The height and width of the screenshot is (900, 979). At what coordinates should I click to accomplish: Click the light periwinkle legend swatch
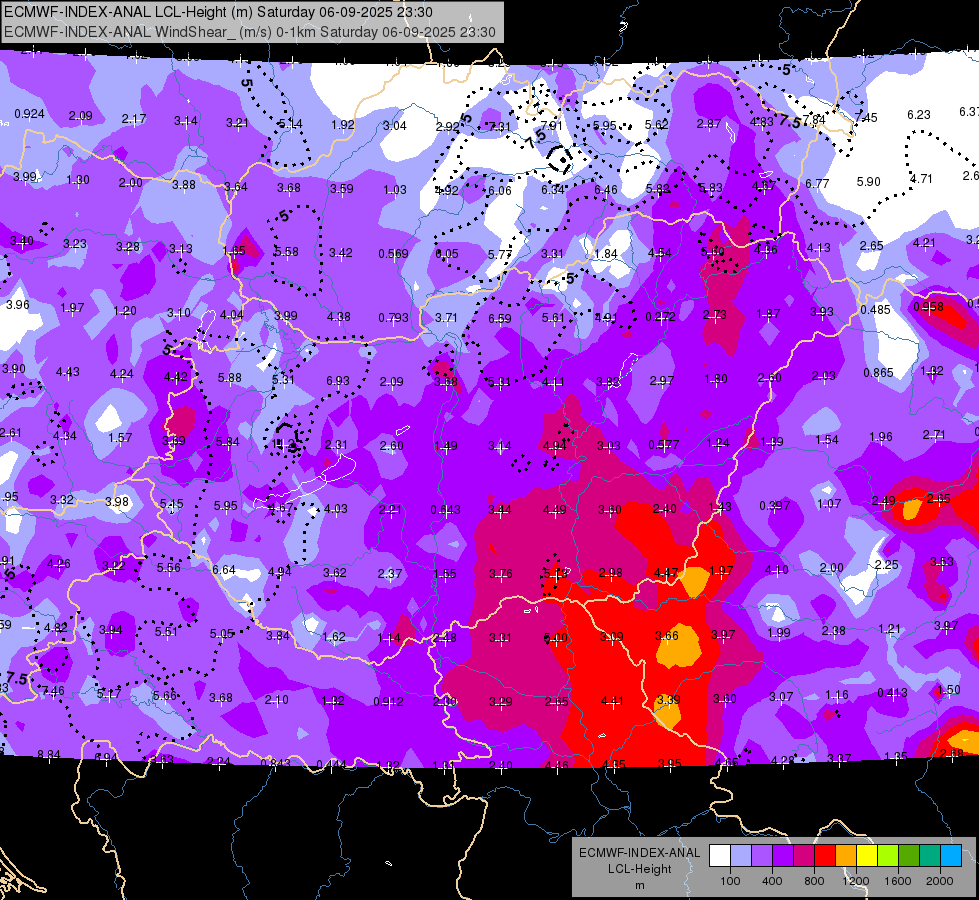(x=741, y=856)
